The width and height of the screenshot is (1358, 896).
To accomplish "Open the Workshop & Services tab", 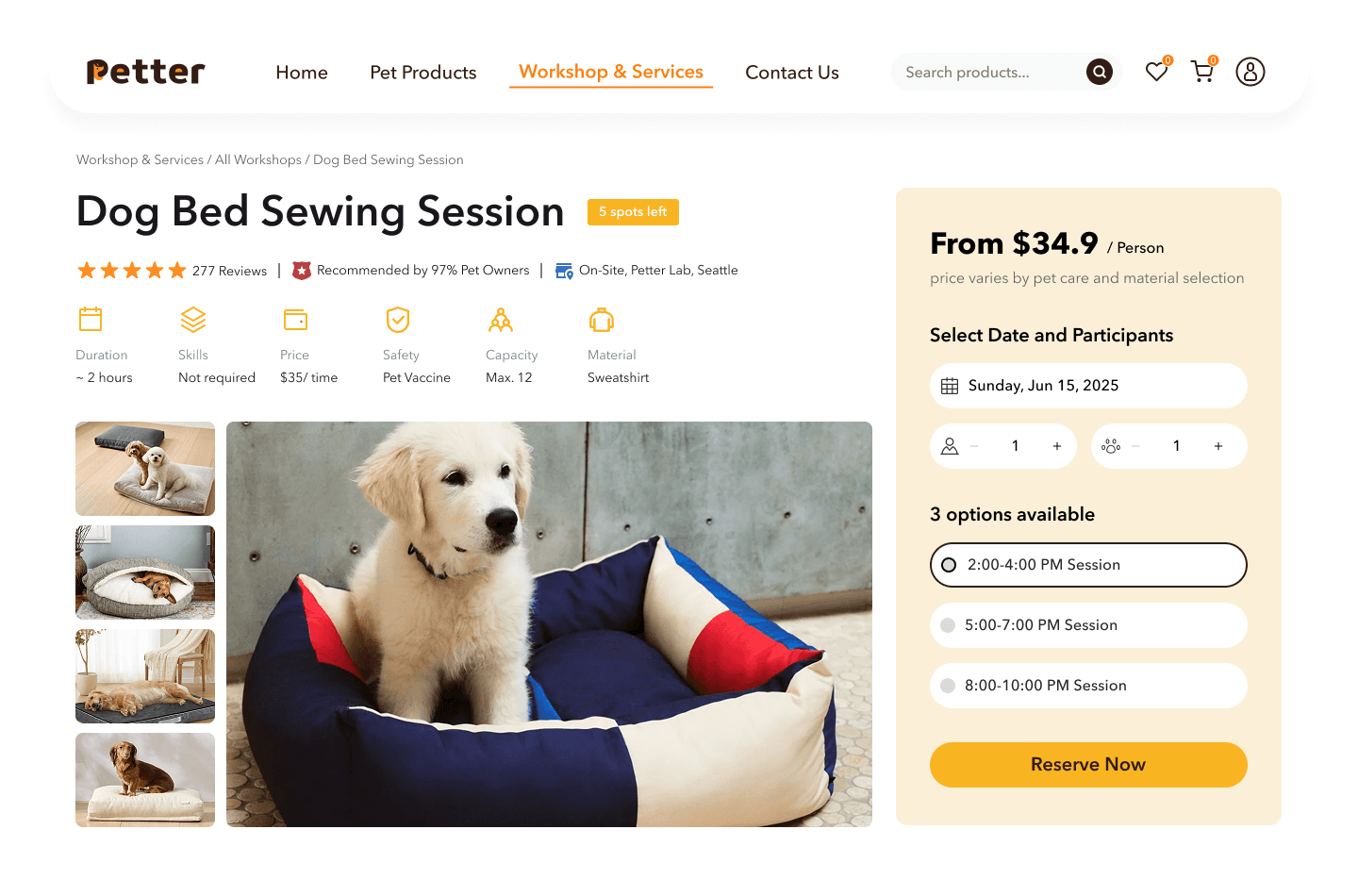I will point(611,72).
